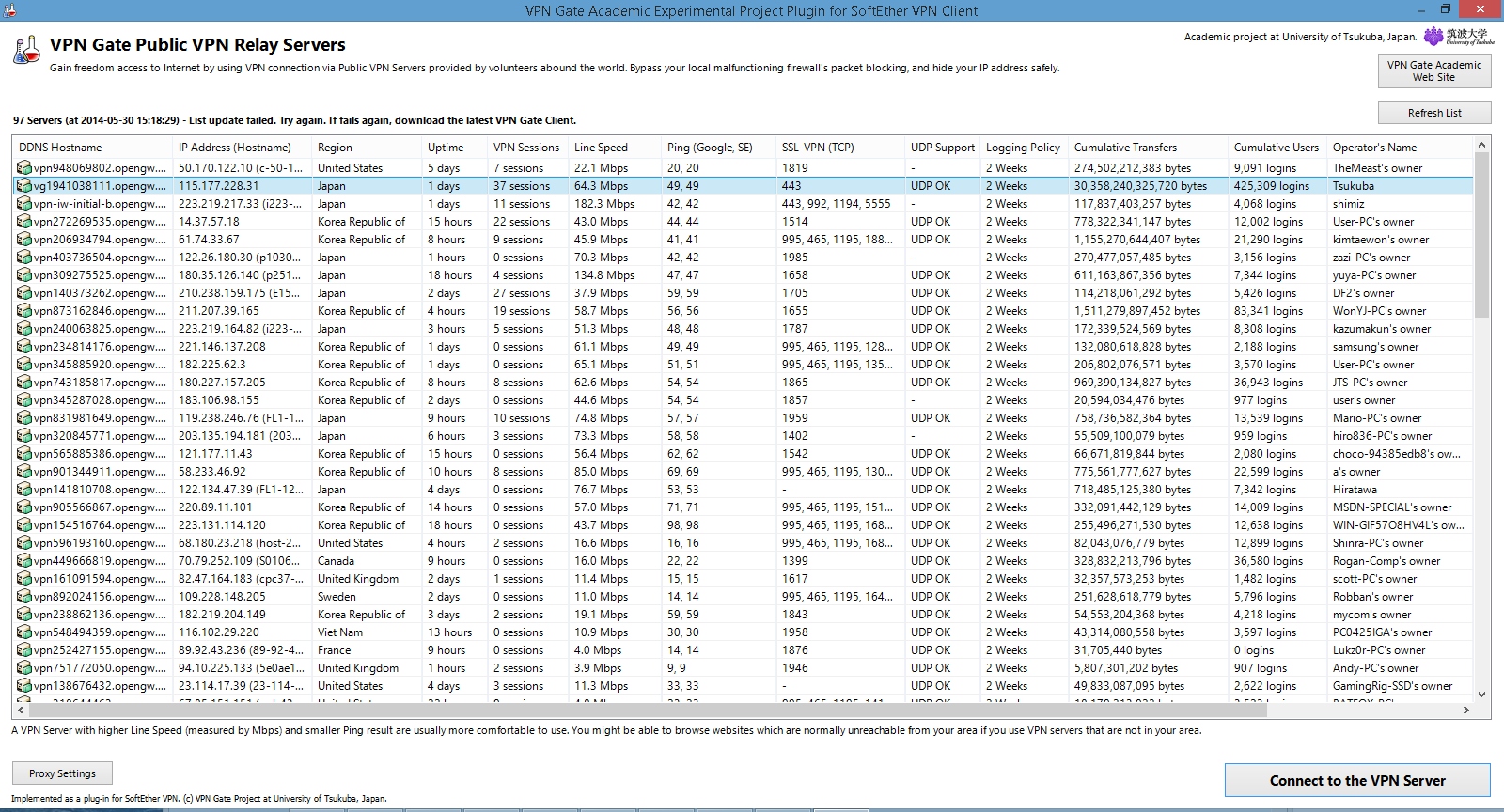Click the vertical scrollbar thumb

[1482, 235]
